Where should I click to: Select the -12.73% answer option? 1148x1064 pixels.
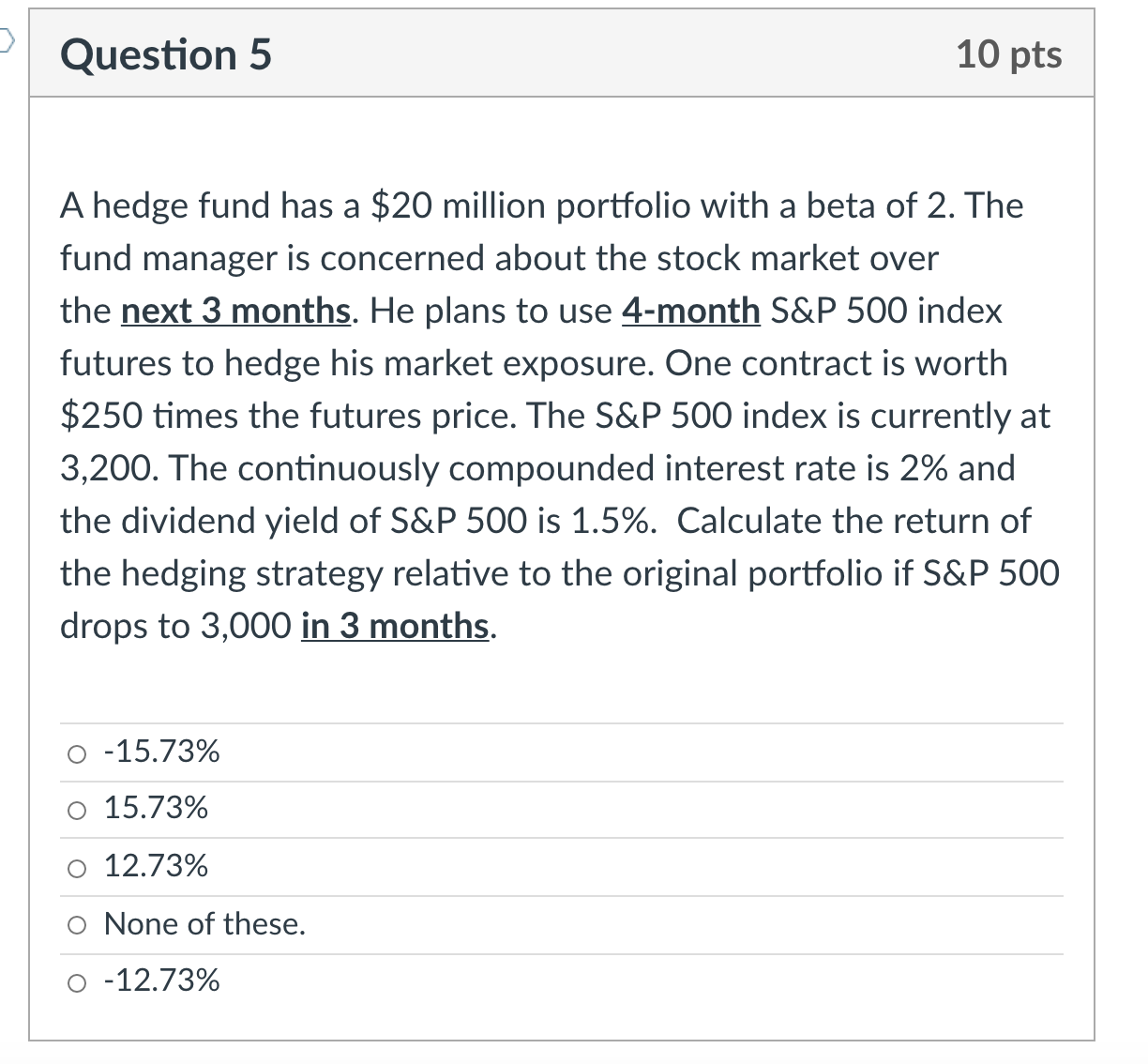pyautogui.click(x=161, y=981)
